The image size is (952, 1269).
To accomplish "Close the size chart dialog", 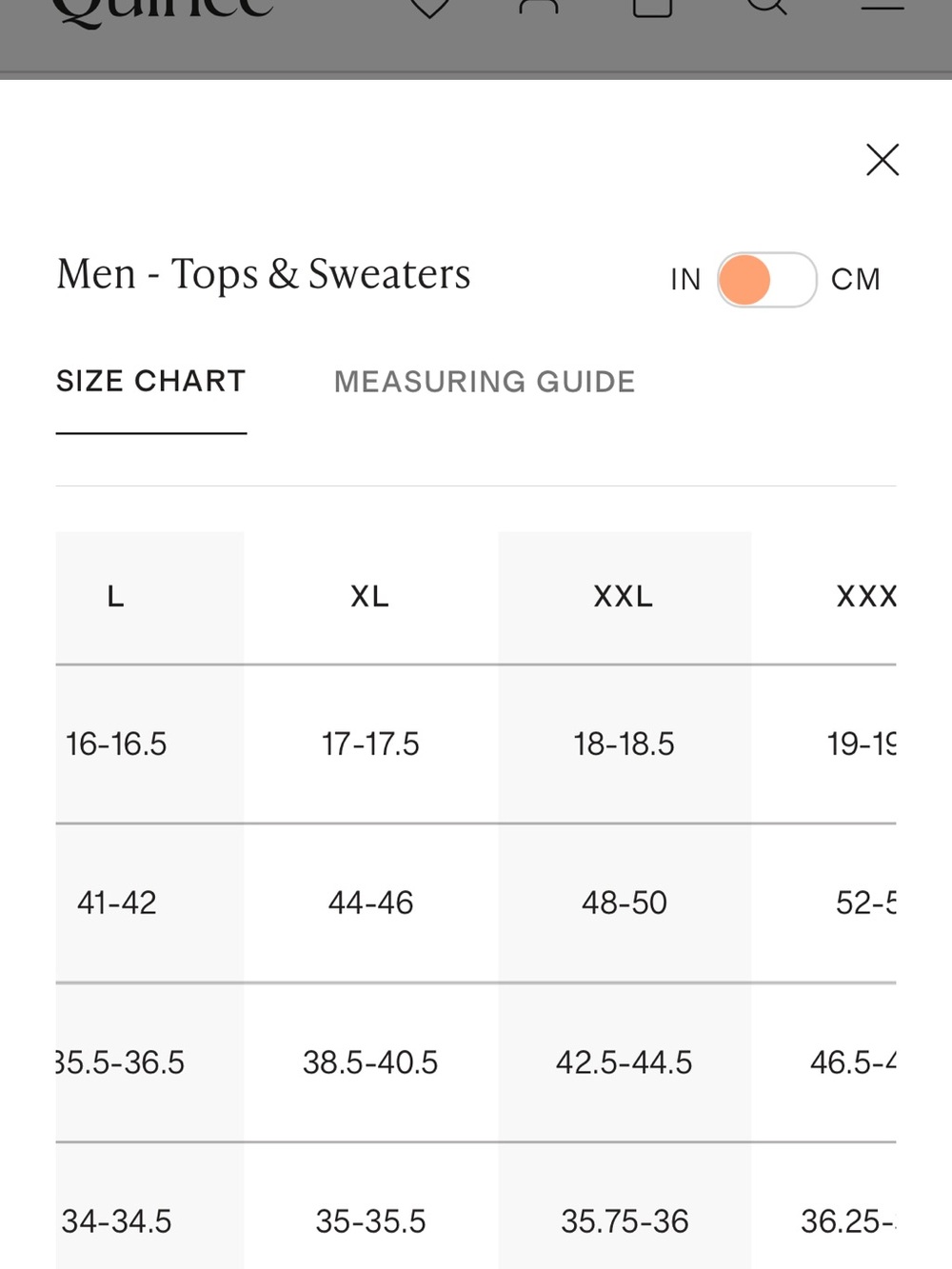I will [883, 160].
